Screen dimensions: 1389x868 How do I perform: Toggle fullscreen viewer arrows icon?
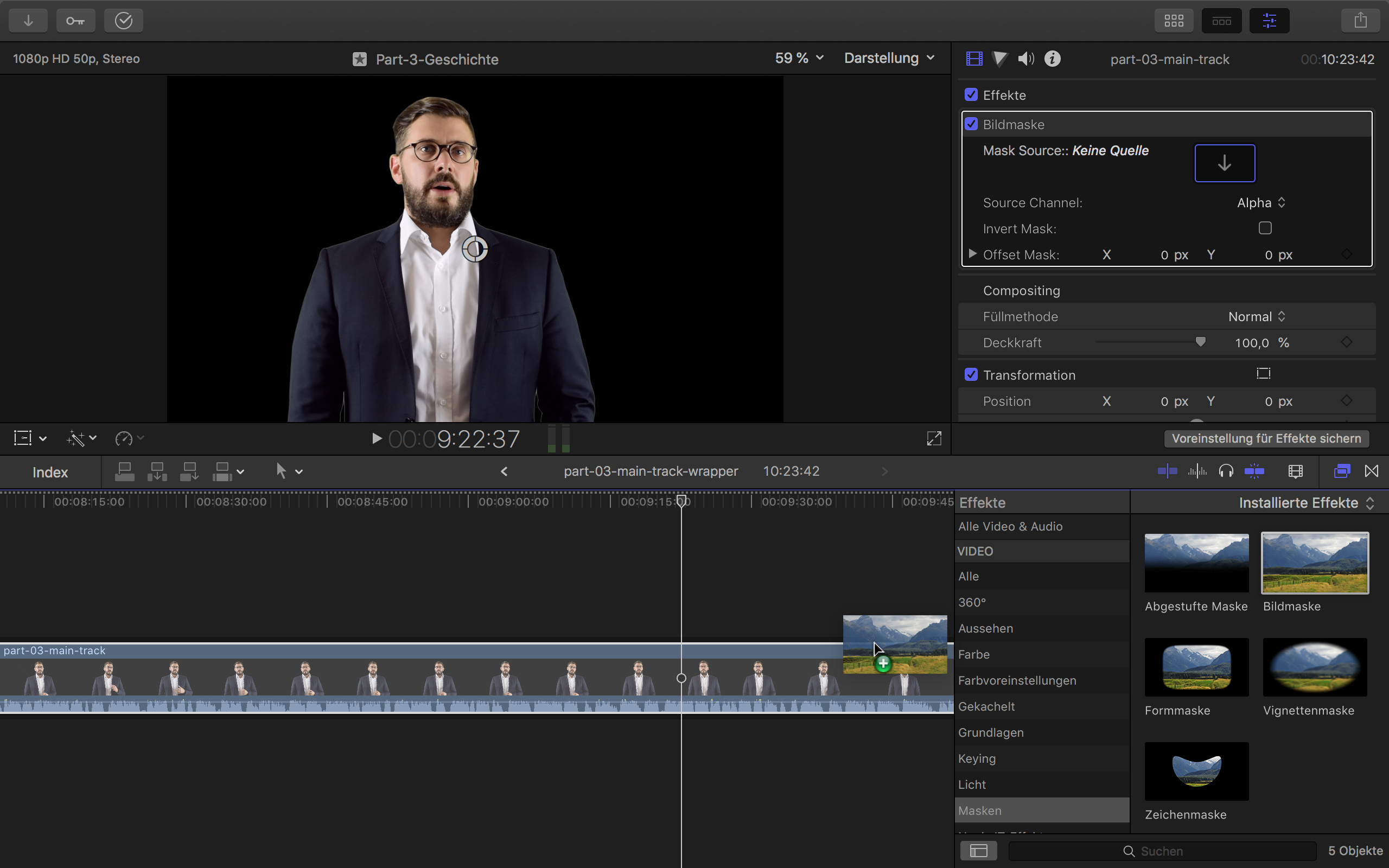[934, 438]
